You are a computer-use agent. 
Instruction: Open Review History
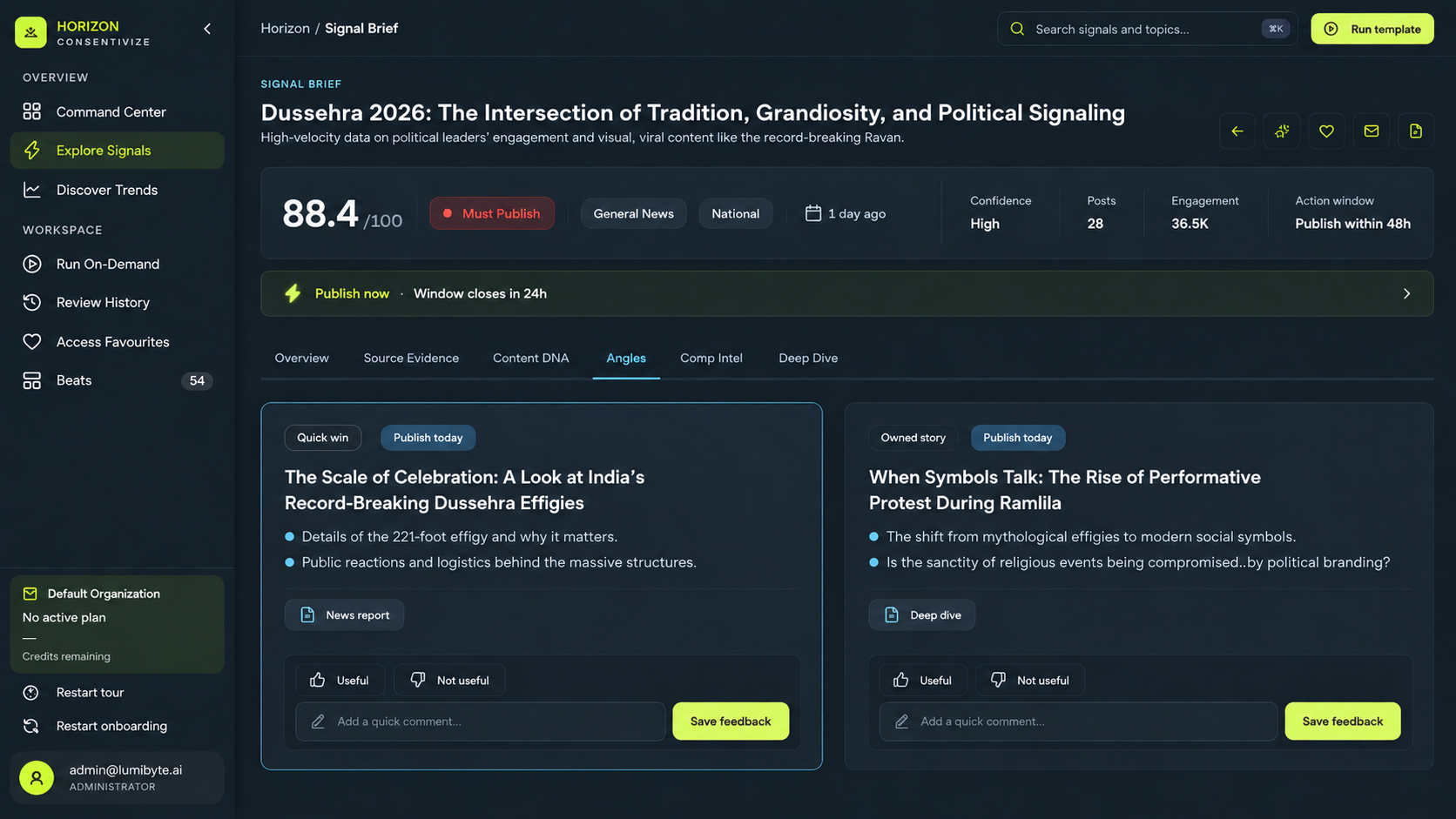pos(117,302)
